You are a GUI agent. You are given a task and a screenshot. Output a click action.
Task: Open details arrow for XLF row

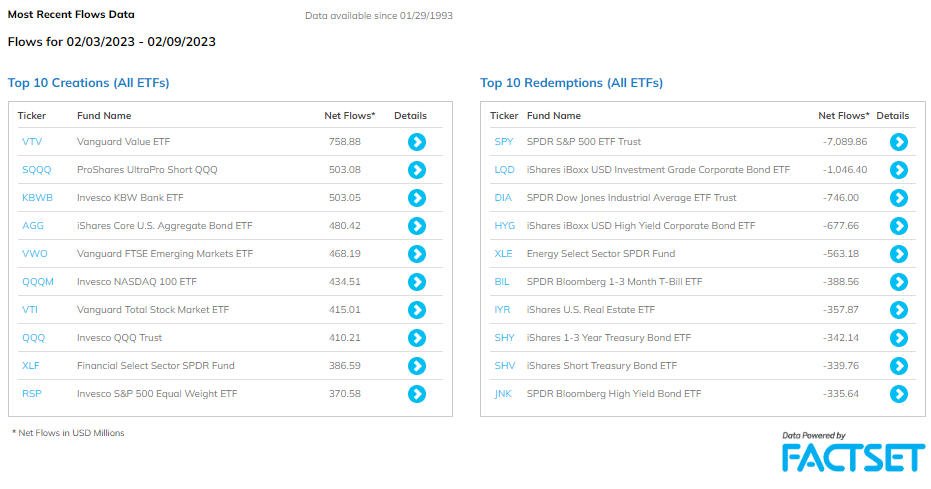pyautogui.click(x=417, y=366)
